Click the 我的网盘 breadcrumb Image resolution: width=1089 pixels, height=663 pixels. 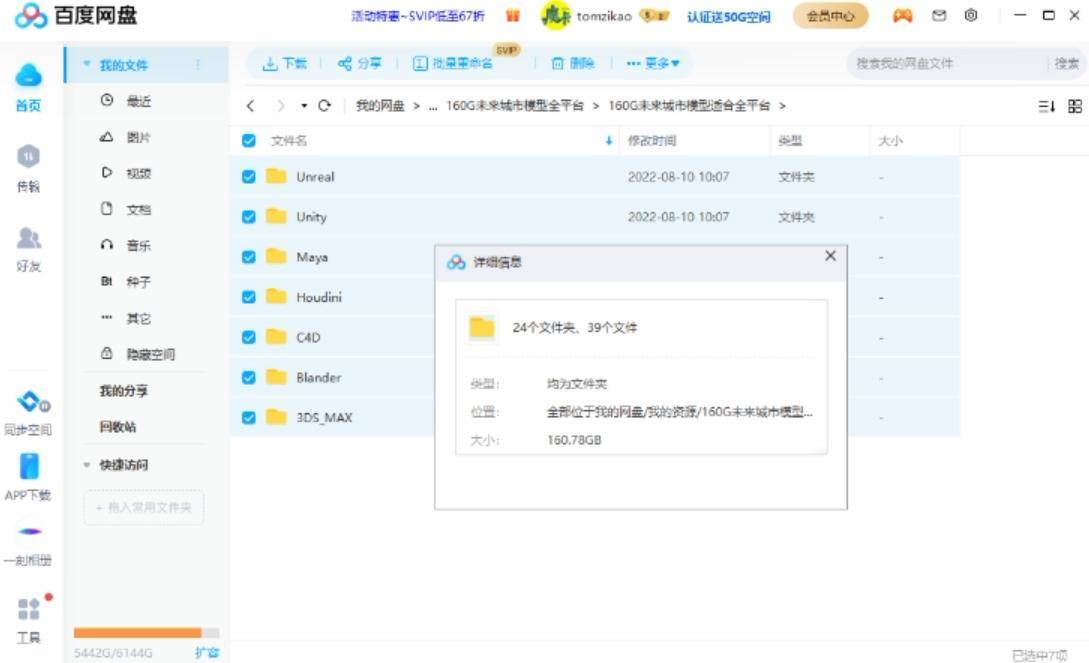point(380,106)
